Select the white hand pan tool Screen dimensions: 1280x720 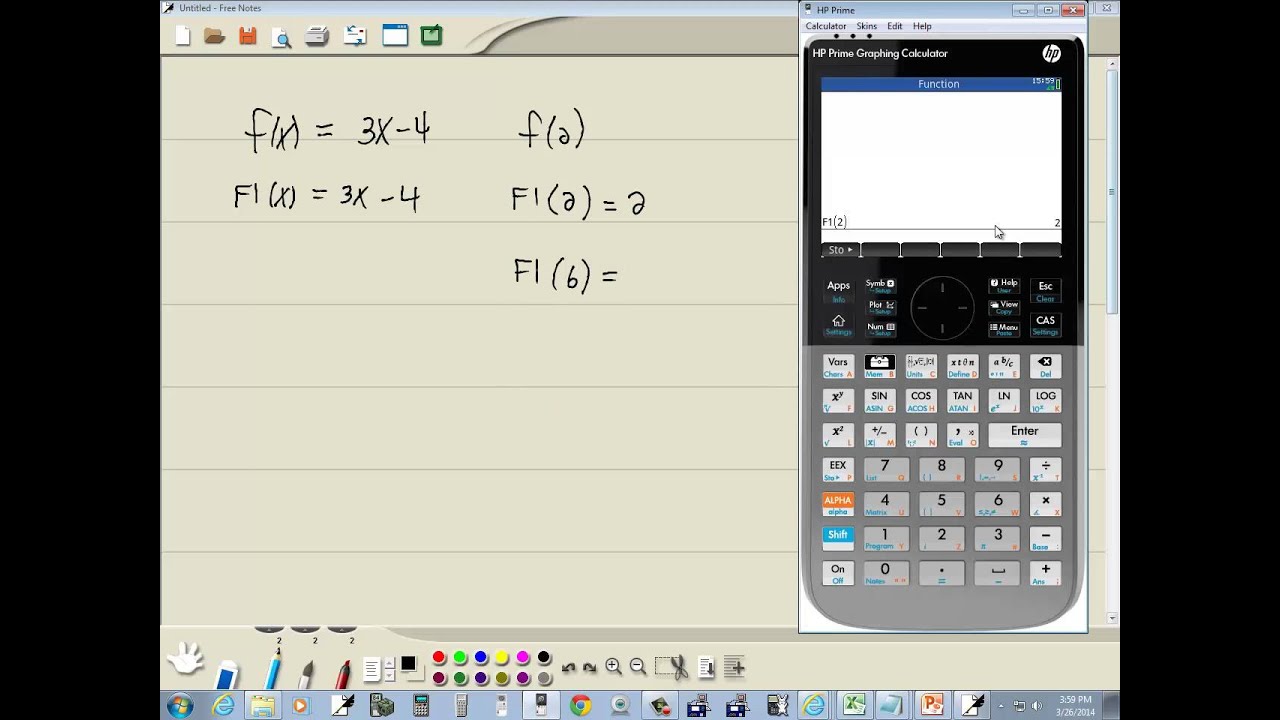pos(185,660)
